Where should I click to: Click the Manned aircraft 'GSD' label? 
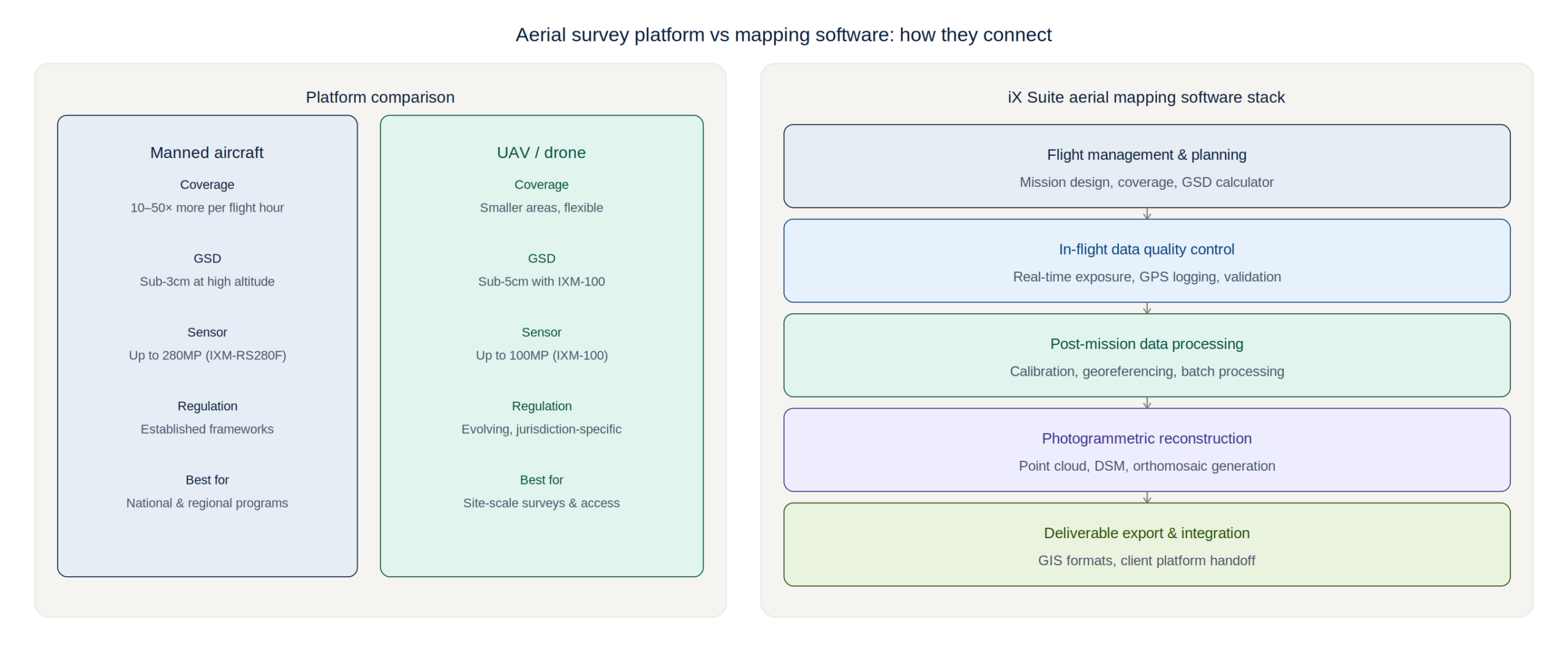coord(207,259)
